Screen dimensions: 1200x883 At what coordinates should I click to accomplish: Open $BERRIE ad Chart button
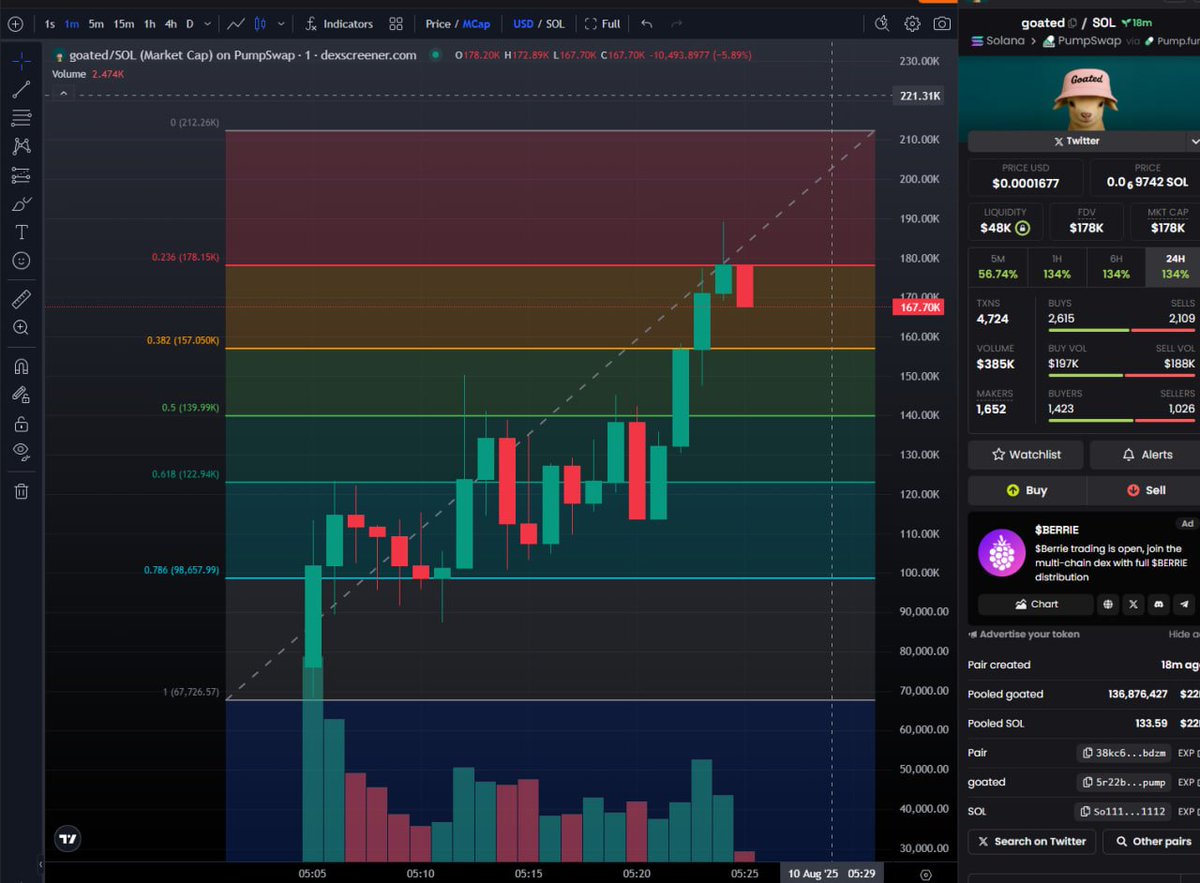[x=1036, y=604]
